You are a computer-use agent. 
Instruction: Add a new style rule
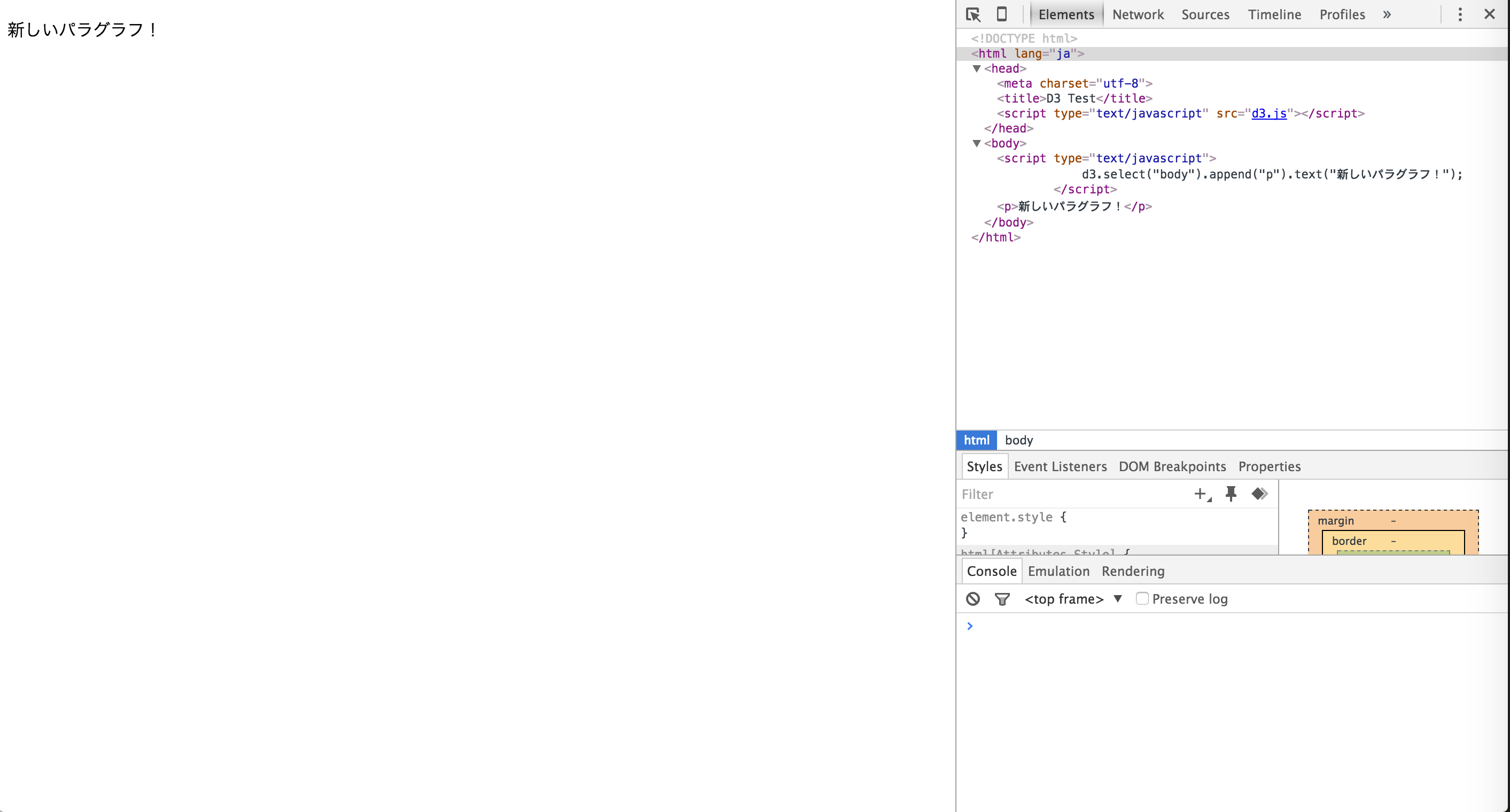1201,494
